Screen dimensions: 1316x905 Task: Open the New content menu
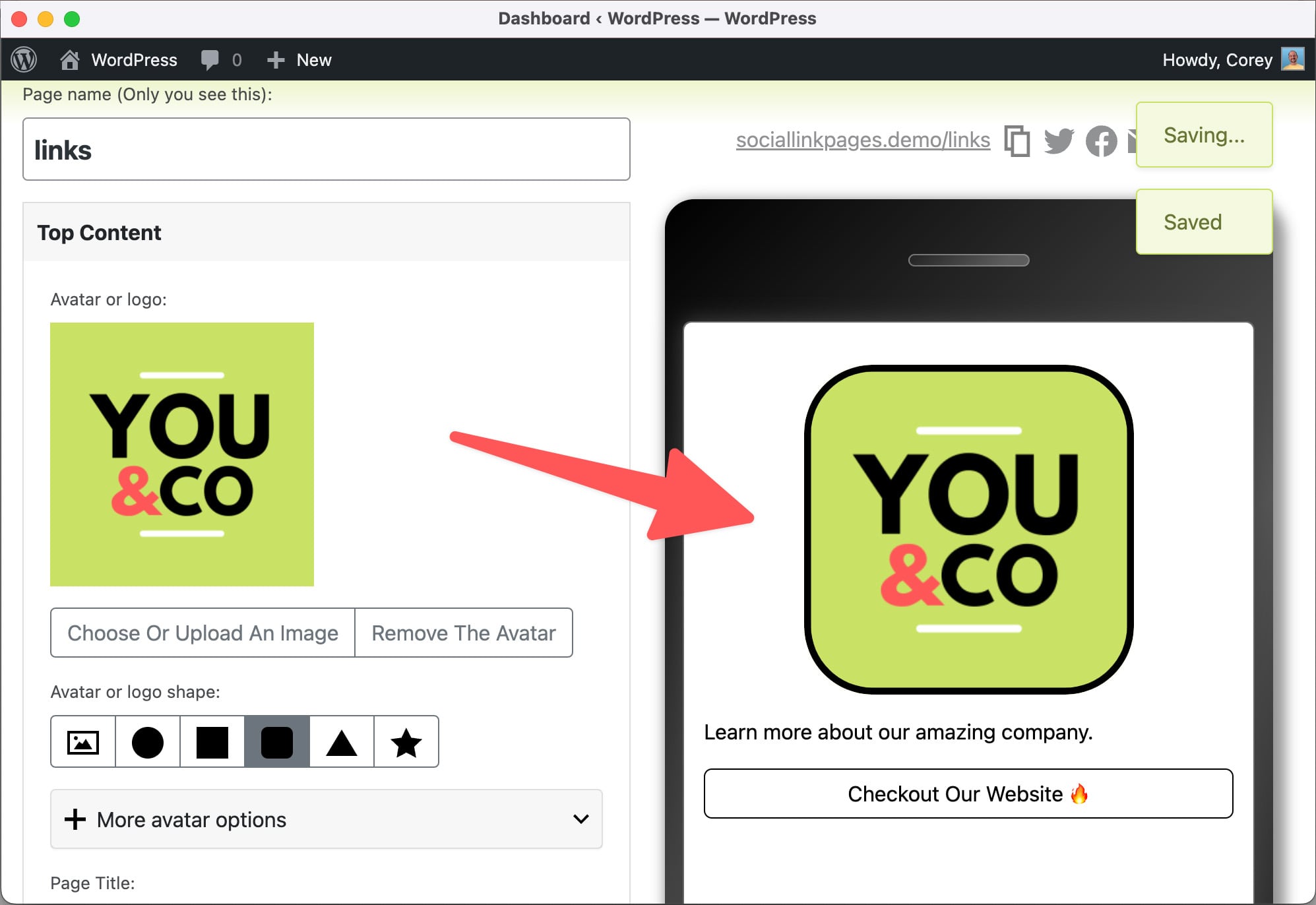coord(299,60)
